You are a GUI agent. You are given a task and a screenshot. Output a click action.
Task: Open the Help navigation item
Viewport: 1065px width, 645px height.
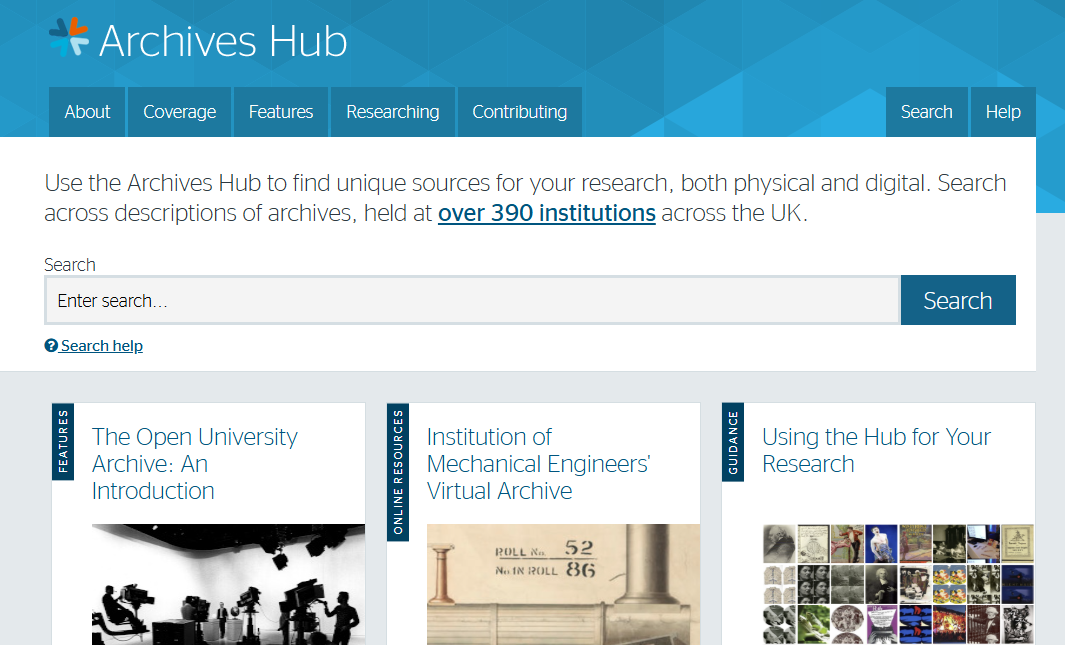pos(1003,112)
